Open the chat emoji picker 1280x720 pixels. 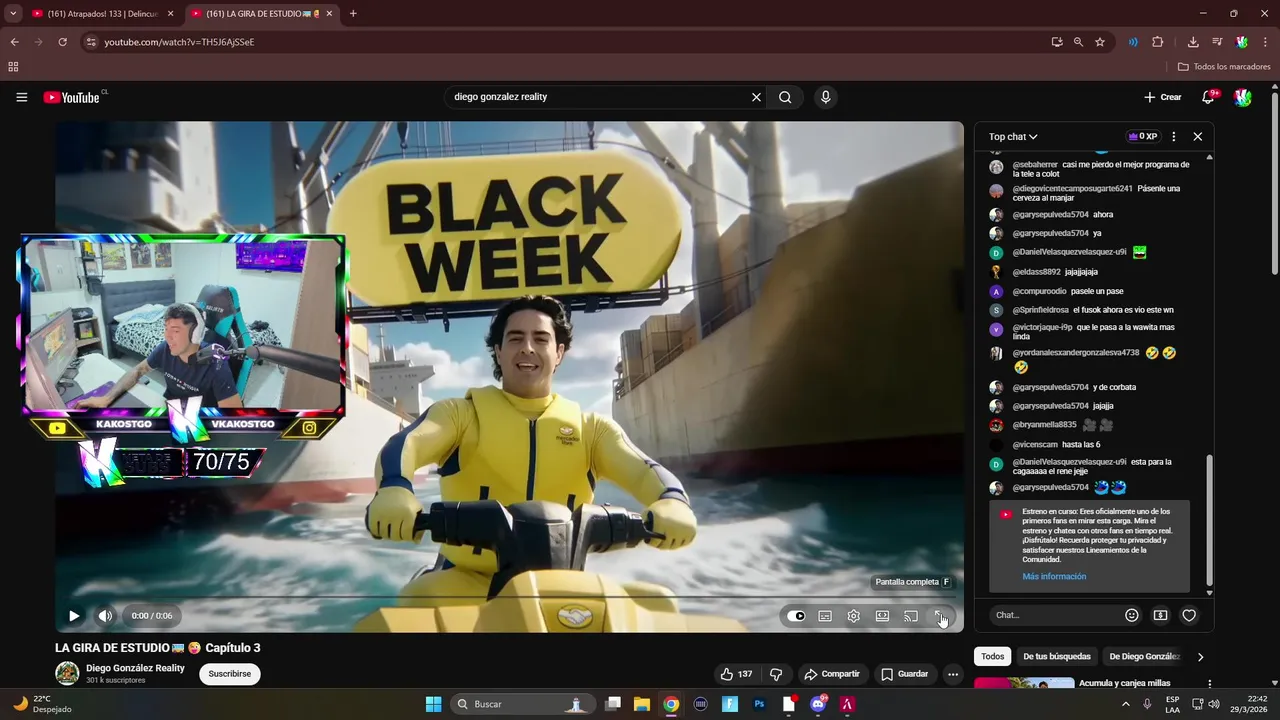coord(1132,616)
